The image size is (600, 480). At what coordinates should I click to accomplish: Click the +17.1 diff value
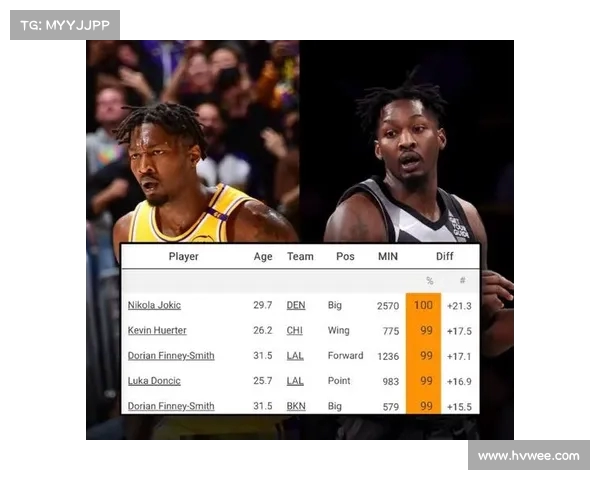pyautogui.click(x=459, y=356)
